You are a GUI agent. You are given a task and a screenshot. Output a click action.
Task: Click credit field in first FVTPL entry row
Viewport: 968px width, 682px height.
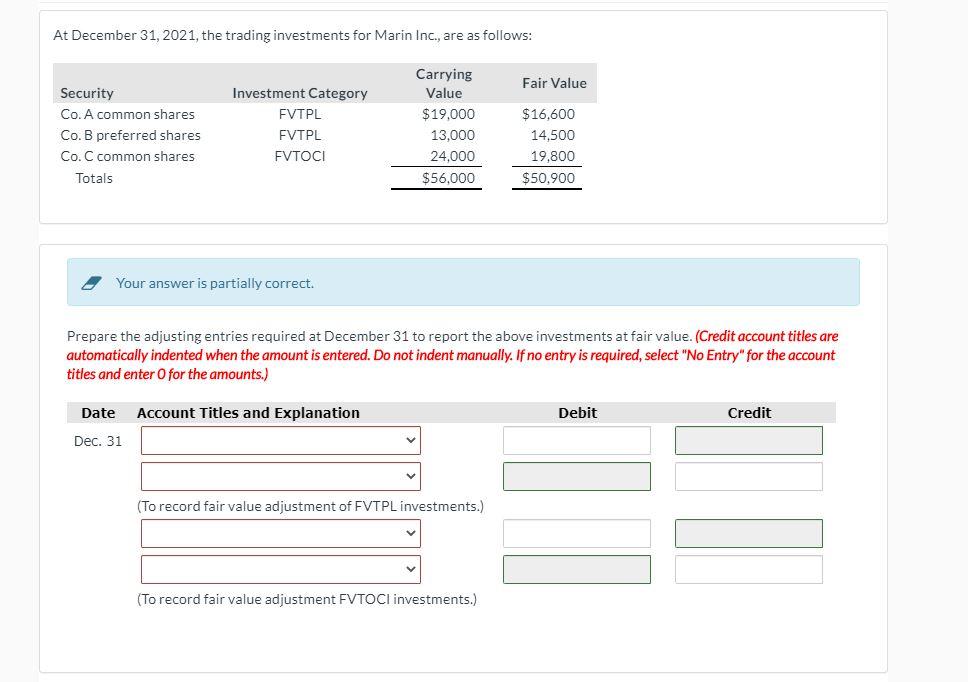(749, 441)
